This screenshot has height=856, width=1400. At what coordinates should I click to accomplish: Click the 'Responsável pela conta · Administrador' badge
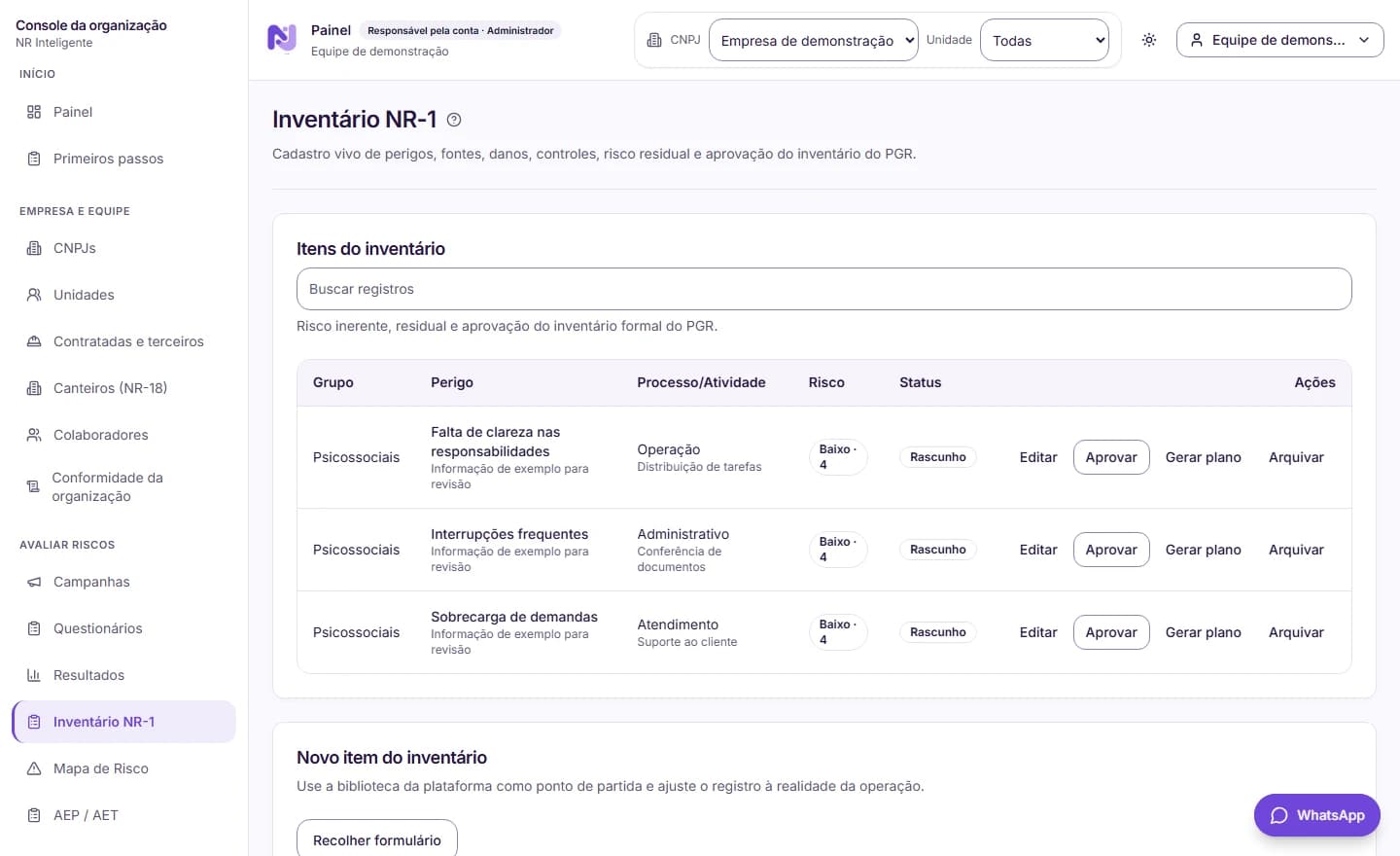click(461, 31)
